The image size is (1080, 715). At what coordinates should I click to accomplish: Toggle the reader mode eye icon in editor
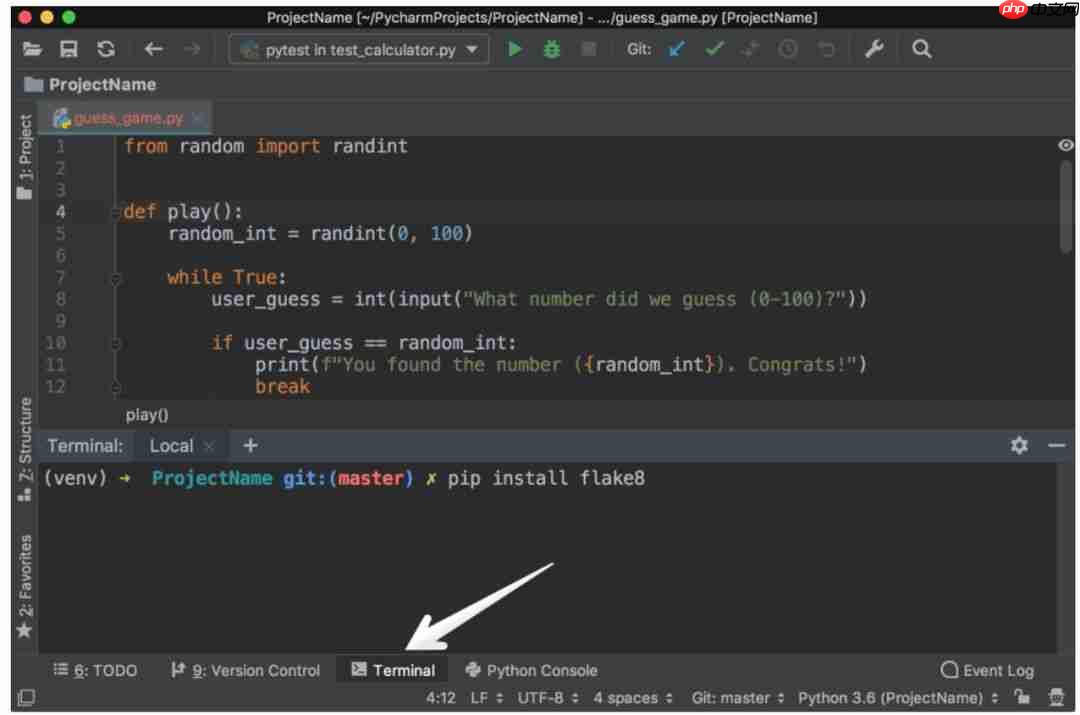point(1063,146)
